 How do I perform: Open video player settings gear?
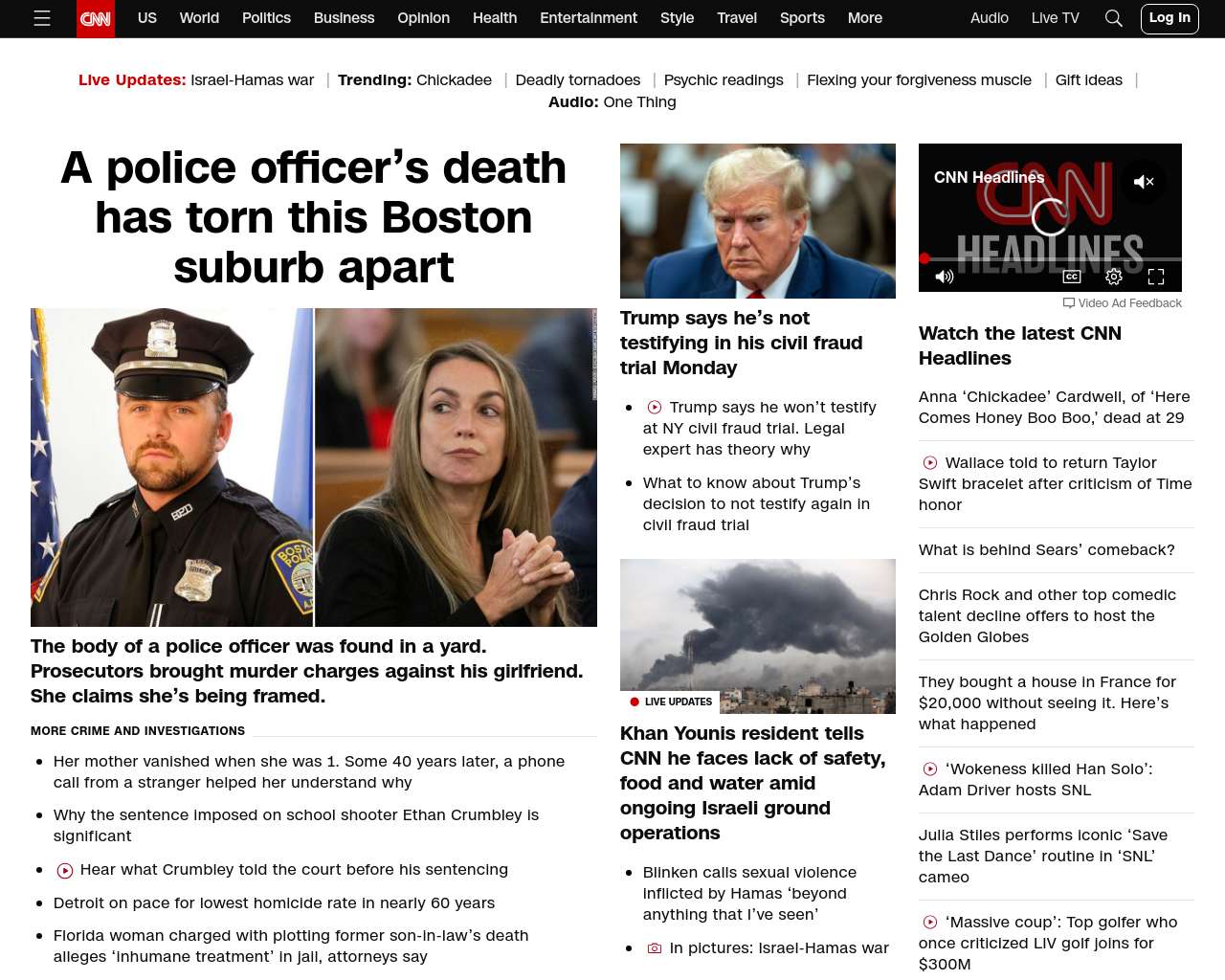[1114, 277]
